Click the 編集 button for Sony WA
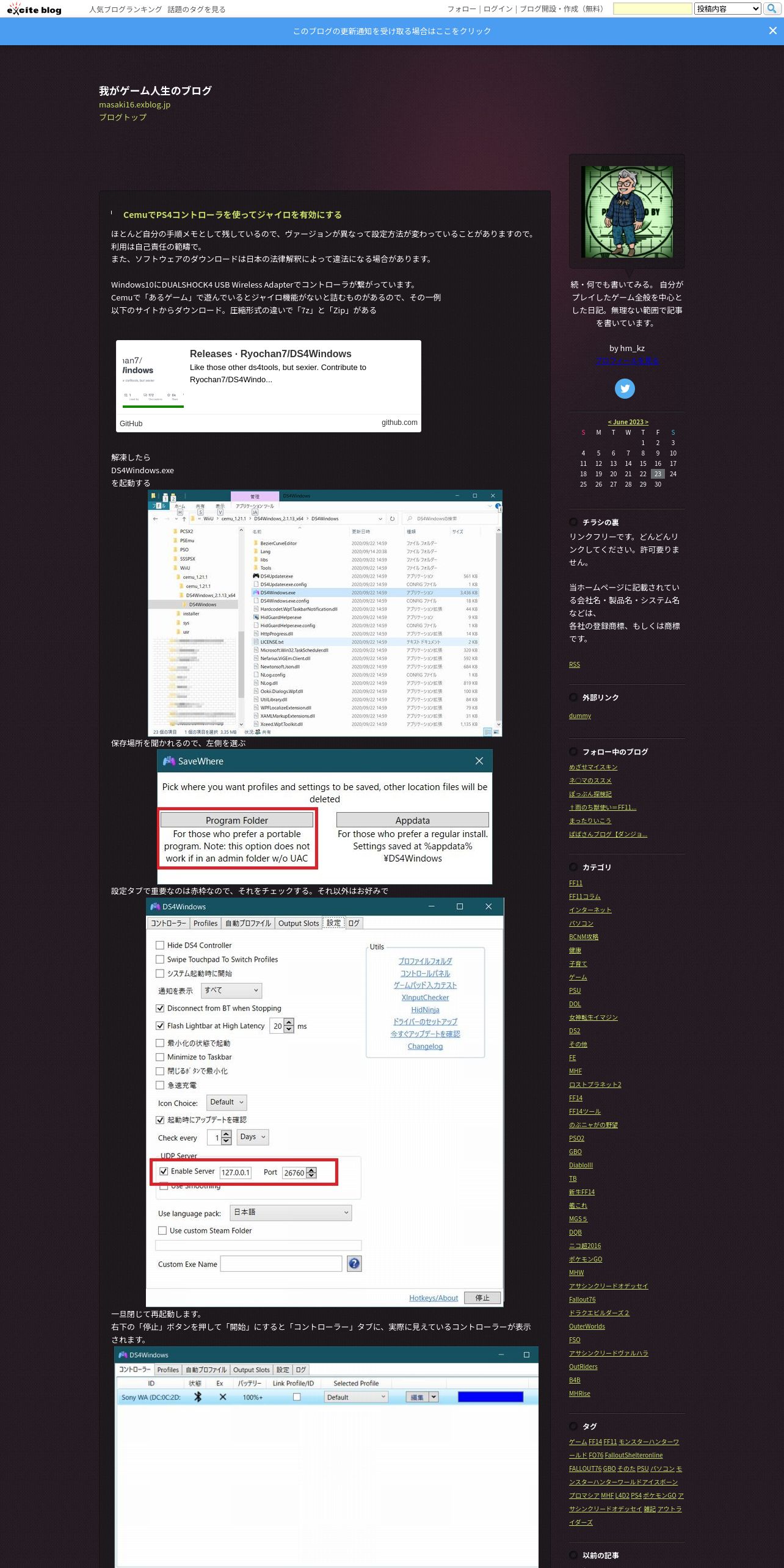This screenshot has width=784, height=1568. pos(417,1397)
